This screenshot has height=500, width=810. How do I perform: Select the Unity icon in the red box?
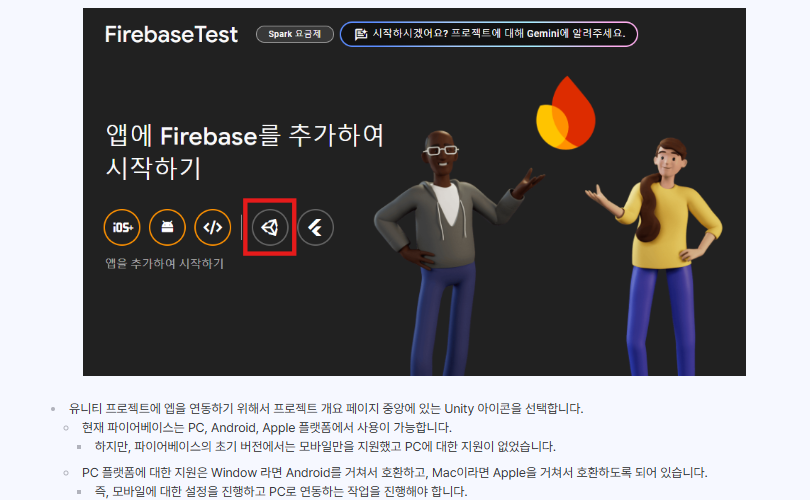point(270,227)
